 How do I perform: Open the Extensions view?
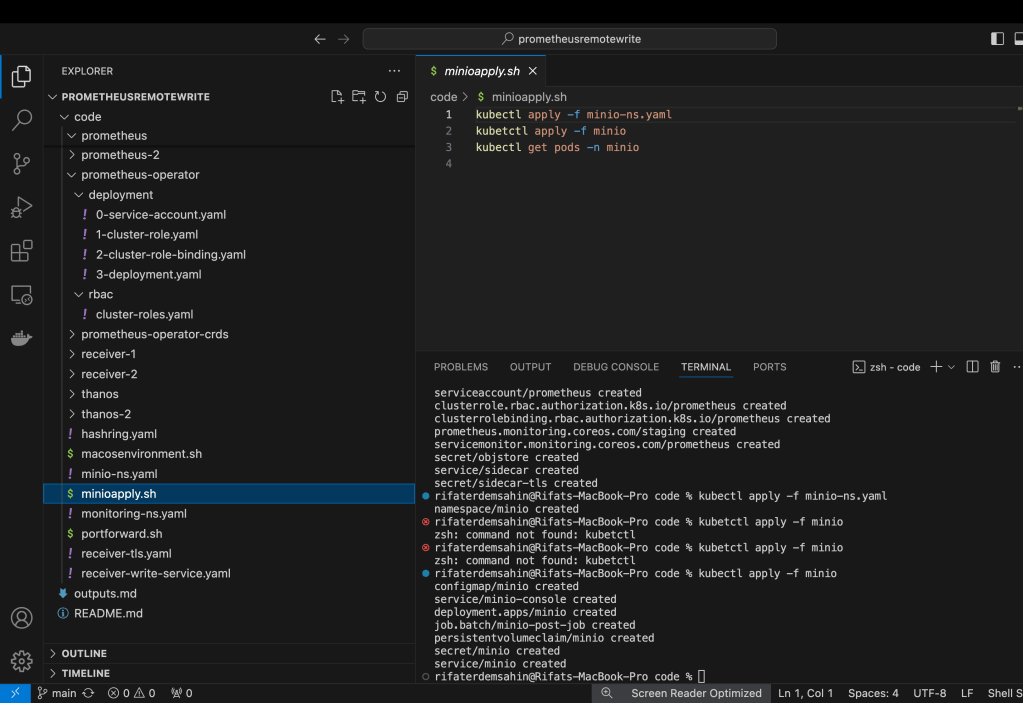click(x=22, y=251)
